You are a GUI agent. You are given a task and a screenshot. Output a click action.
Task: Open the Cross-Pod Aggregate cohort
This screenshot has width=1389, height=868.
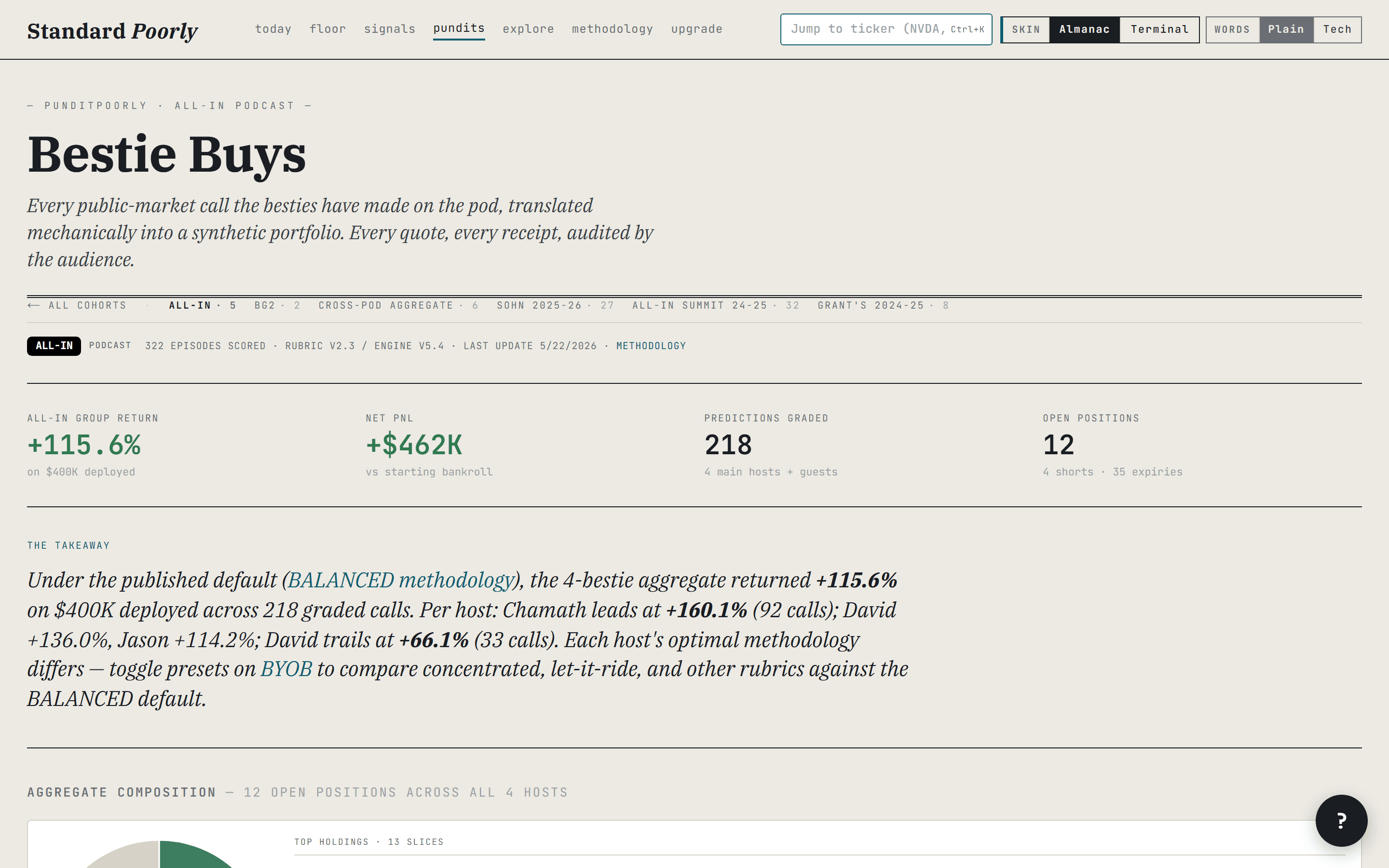pos(398,305)
